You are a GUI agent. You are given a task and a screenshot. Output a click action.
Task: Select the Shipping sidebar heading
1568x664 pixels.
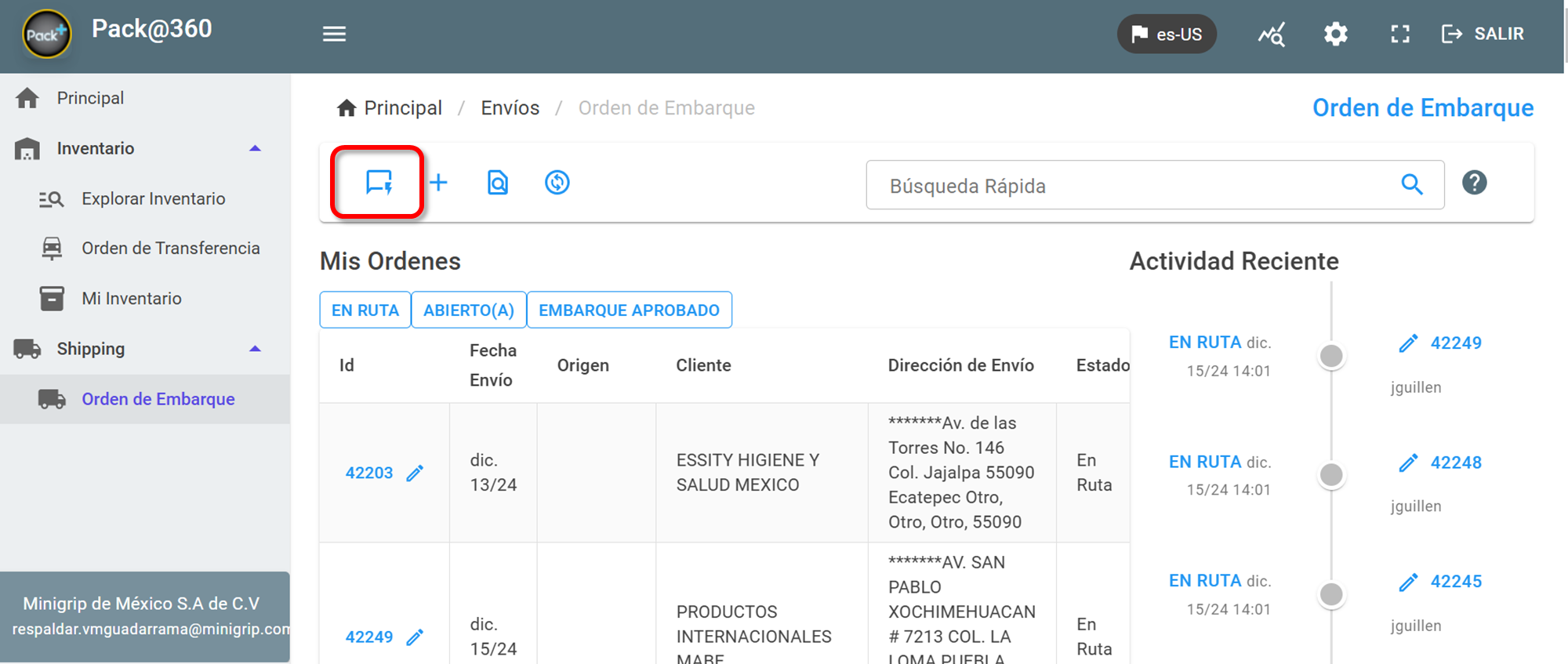pos(90,349)
